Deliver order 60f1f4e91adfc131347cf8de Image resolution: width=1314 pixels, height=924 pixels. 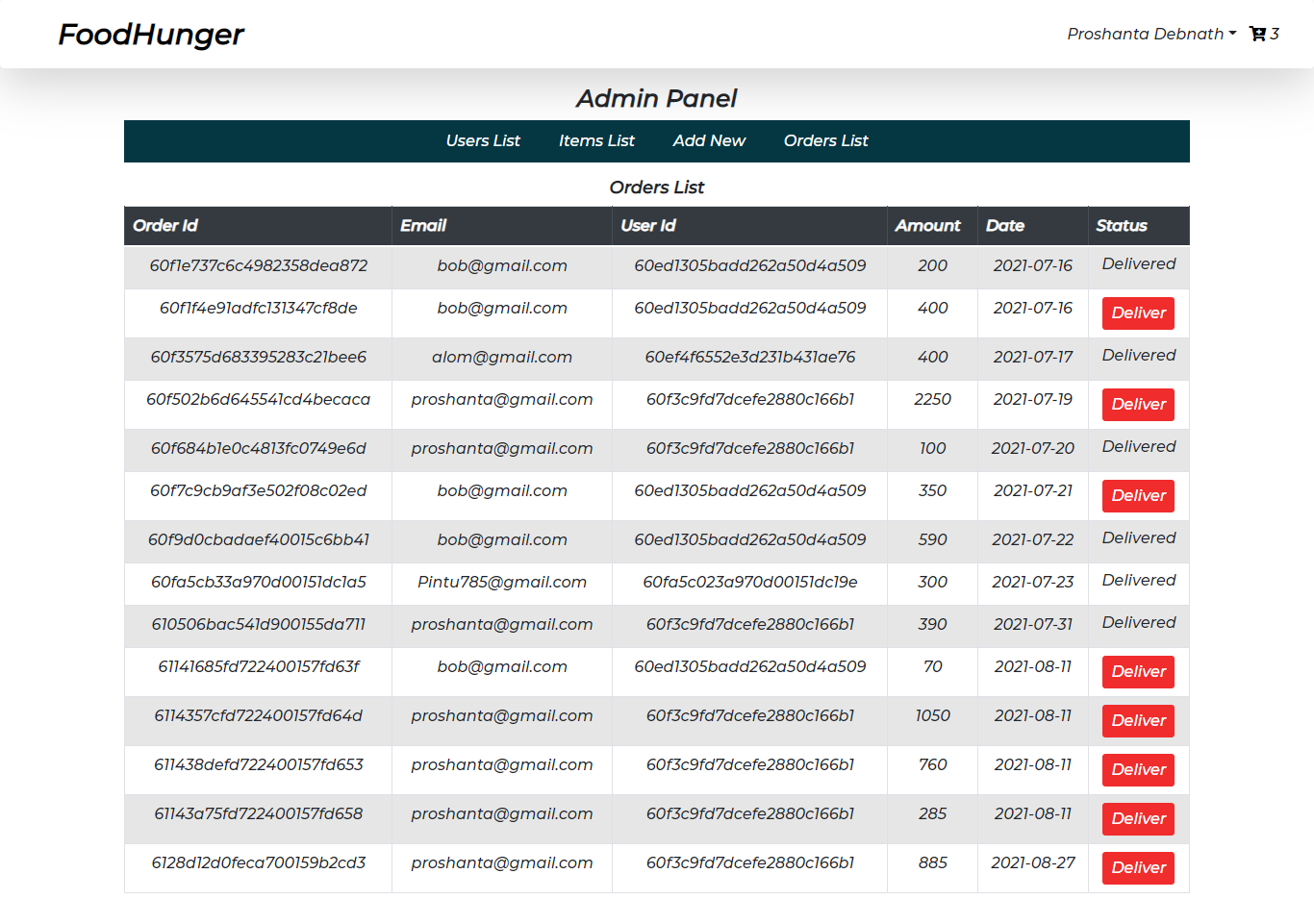coord(1138,312)
